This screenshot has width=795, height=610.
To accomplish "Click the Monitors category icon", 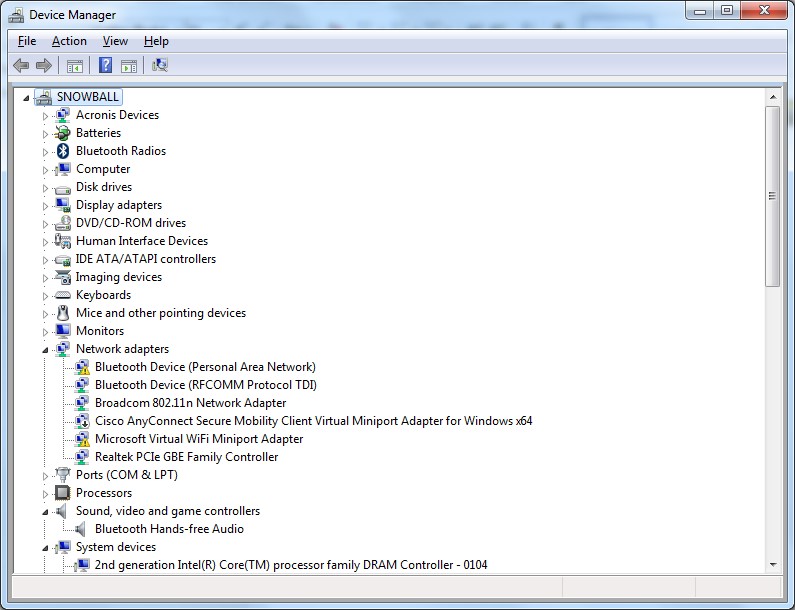I will pyautogui.click(x=62, y=331).
